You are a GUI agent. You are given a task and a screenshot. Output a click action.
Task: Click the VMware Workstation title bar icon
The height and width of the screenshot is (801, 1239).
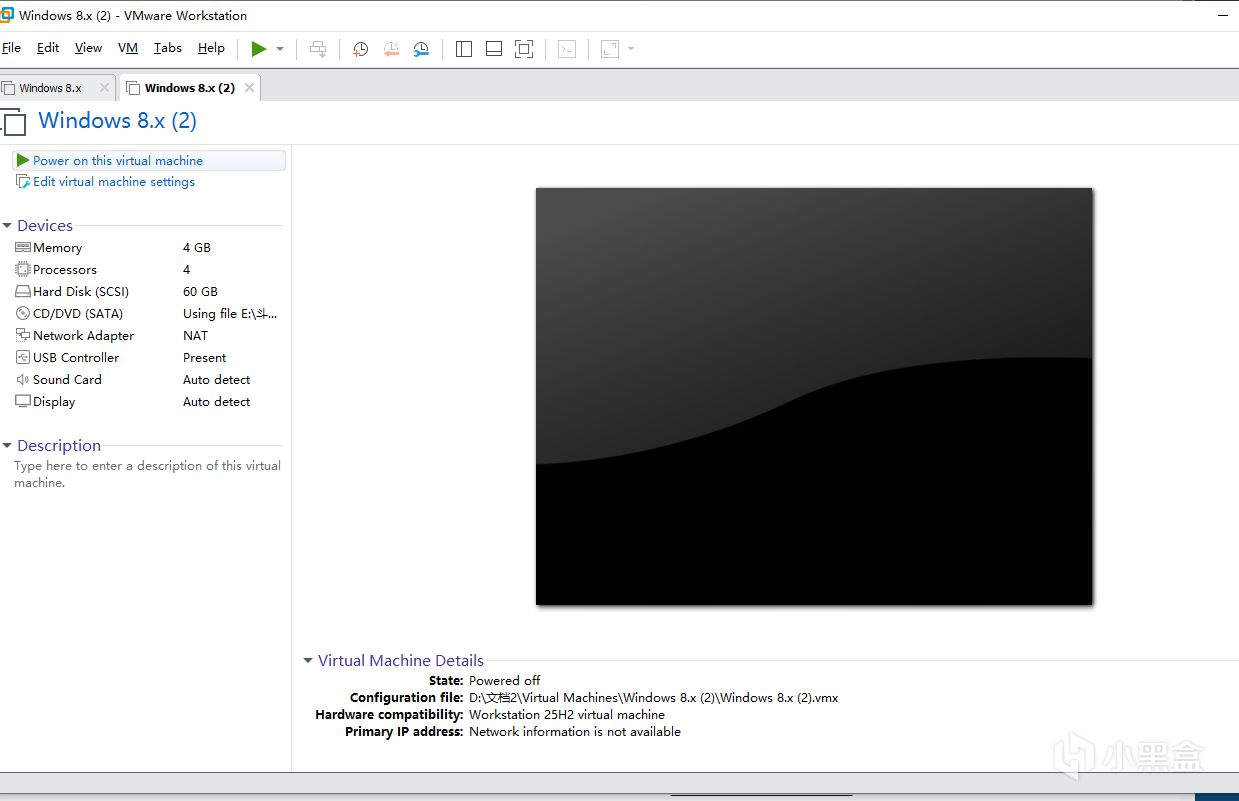(7, 14)
